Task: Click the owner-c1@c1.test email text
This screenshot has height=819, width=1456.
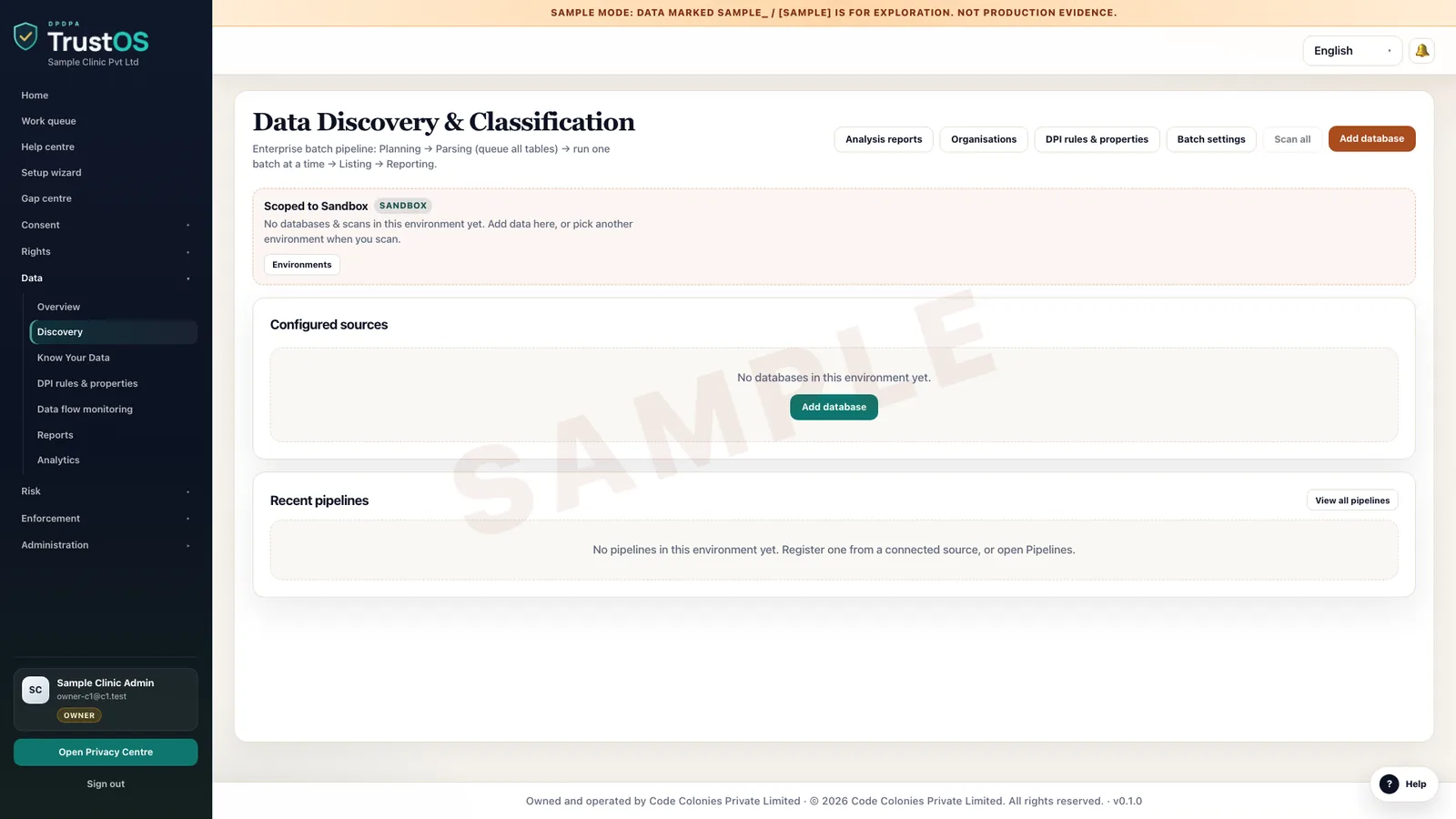Action: pyautogui.click(x=92, y=696)
